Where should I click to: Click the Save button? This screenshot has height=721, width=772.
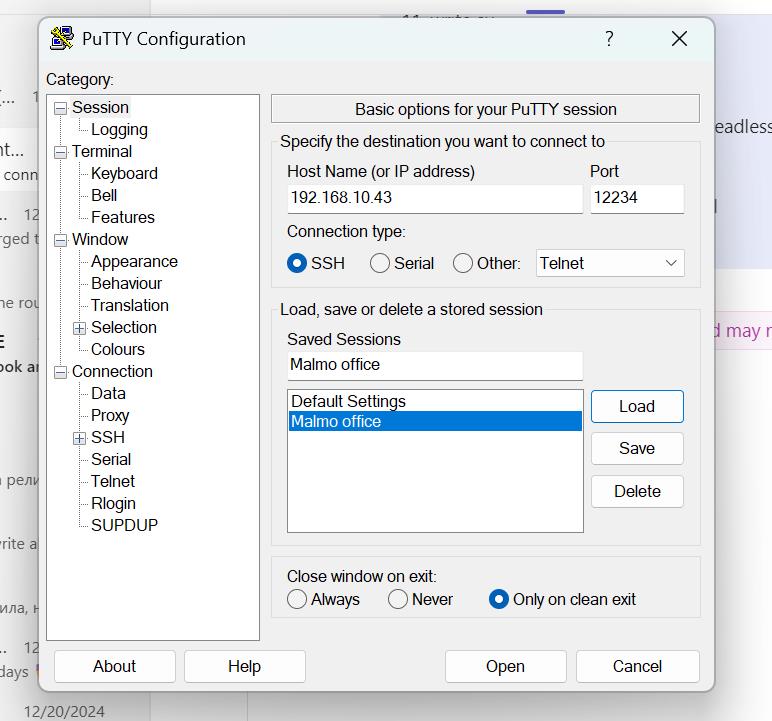(637, 449)
